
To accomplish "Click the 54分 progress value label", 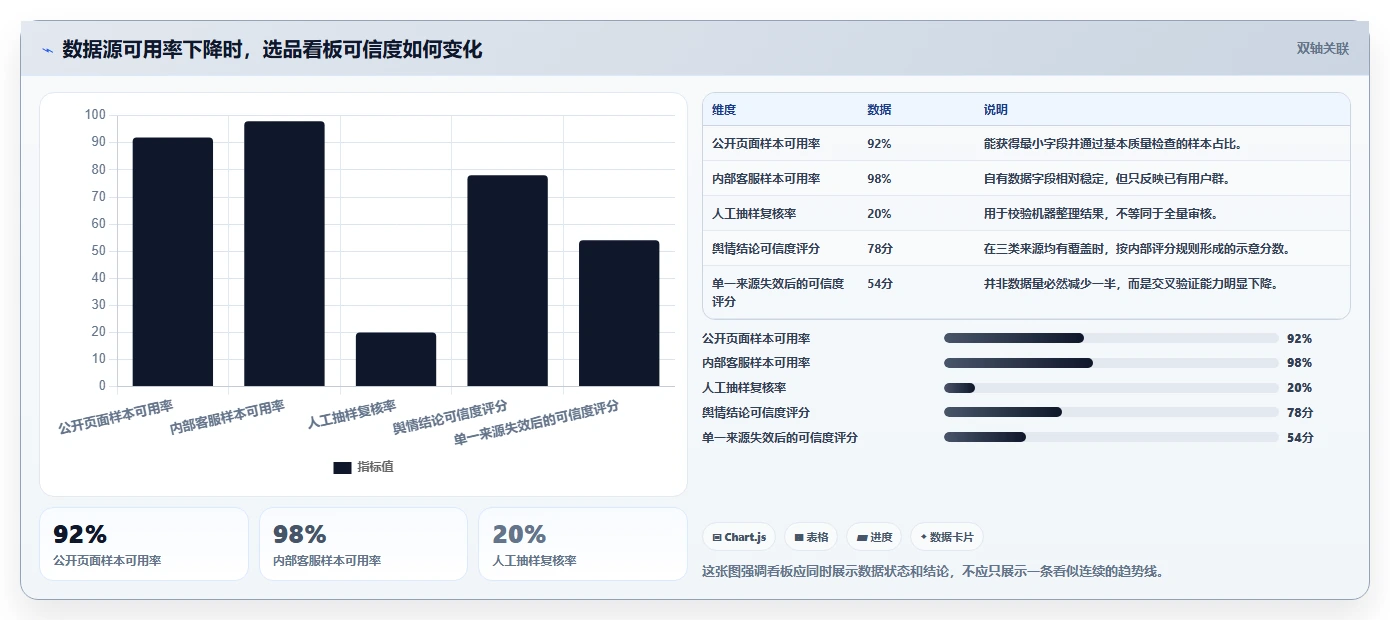I will click(1300, 437).
